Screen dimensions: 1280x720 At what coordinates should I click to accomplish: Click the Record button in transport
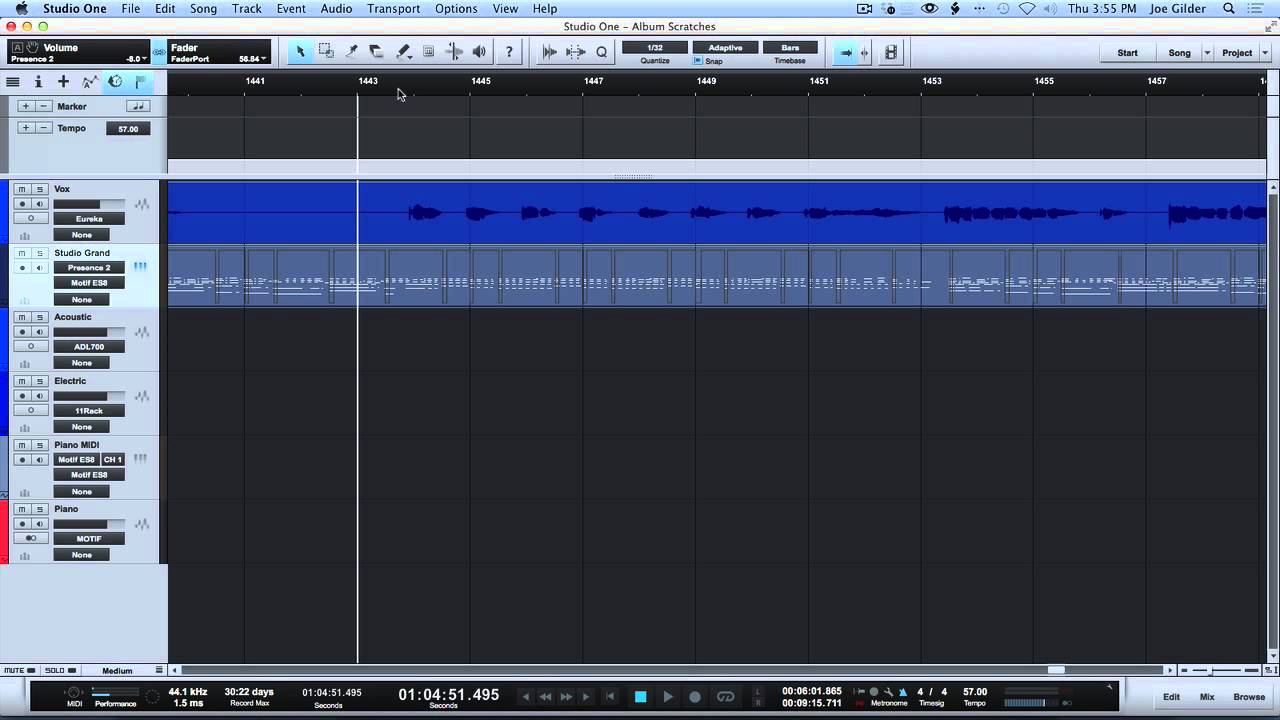(695, 697)
